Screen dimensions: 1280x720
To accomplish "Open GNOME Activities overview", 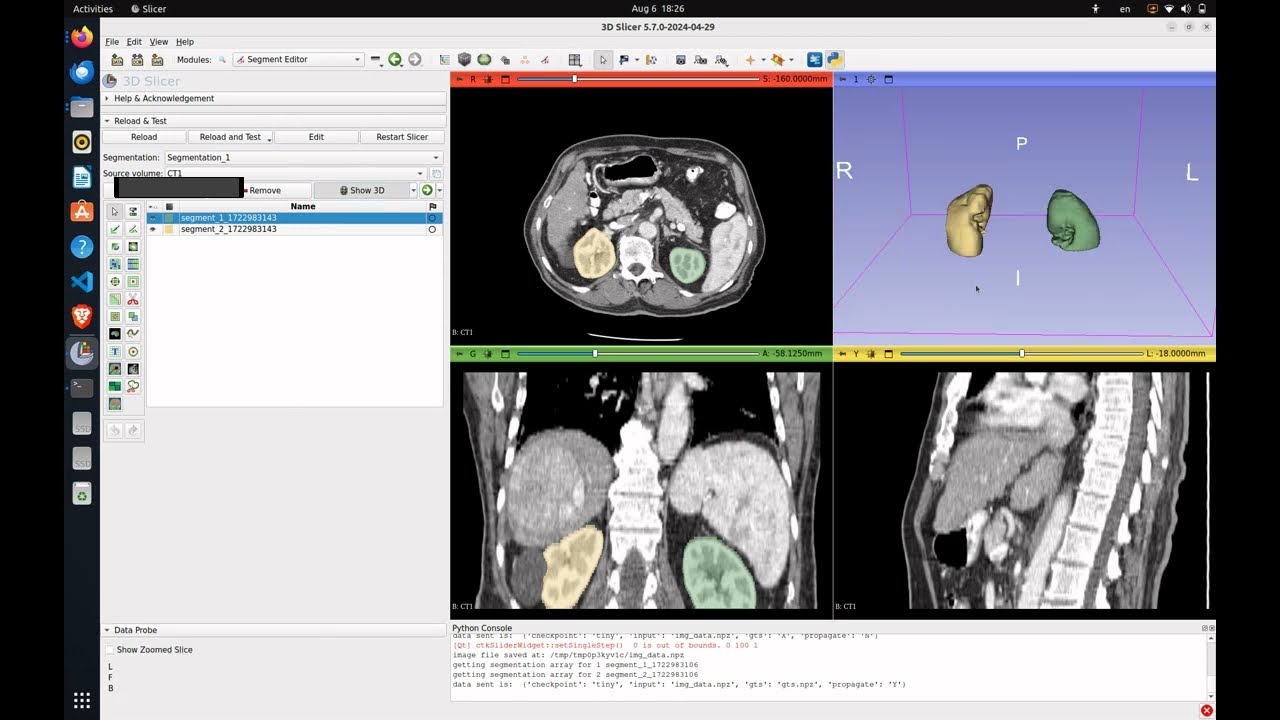I will 93,9.
